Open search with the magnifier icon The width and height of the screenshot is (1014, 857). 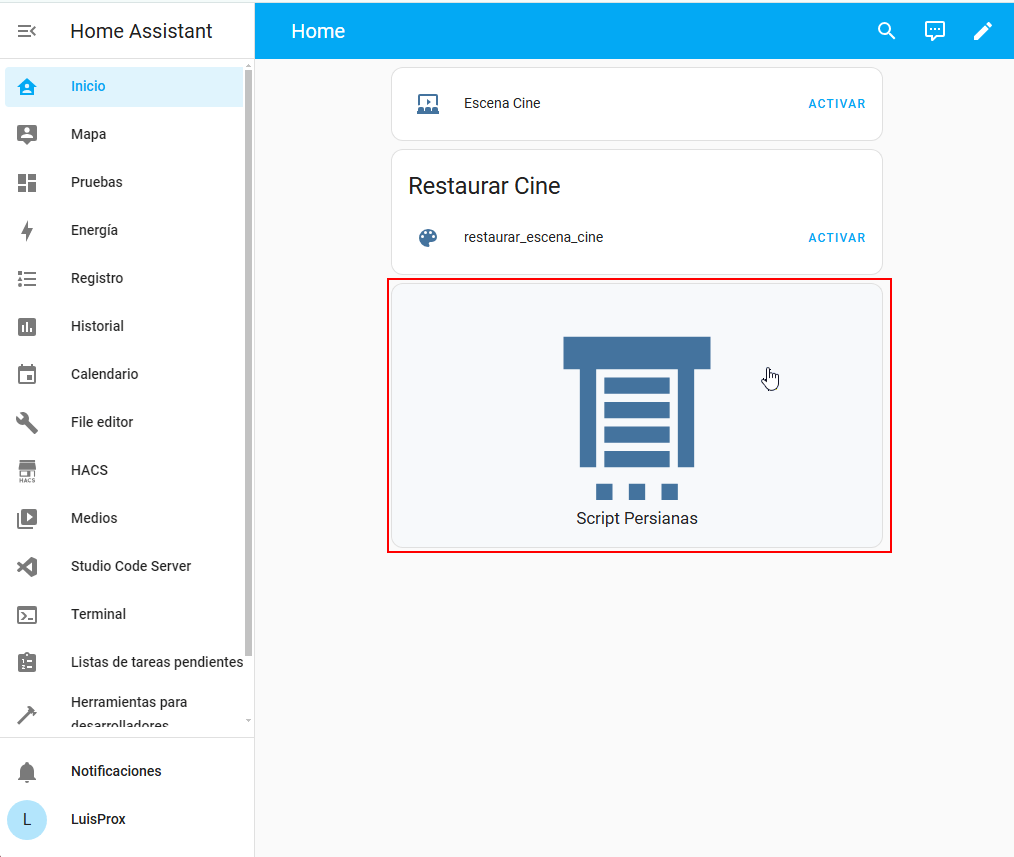[x=886, y=31]
